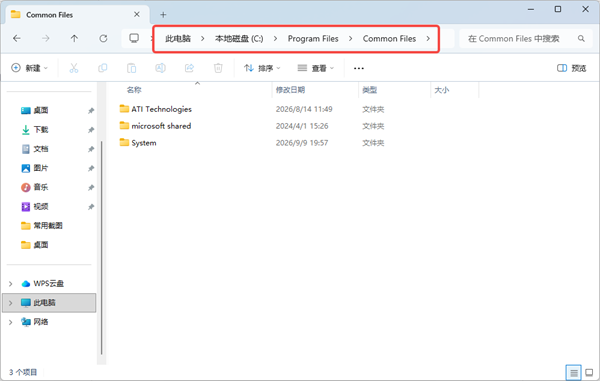The width and height of the screenshot is (600, 381).
Task: Click 本地磁盘 (C:) breadcrumb segment
Action: [x=239, y=39]
